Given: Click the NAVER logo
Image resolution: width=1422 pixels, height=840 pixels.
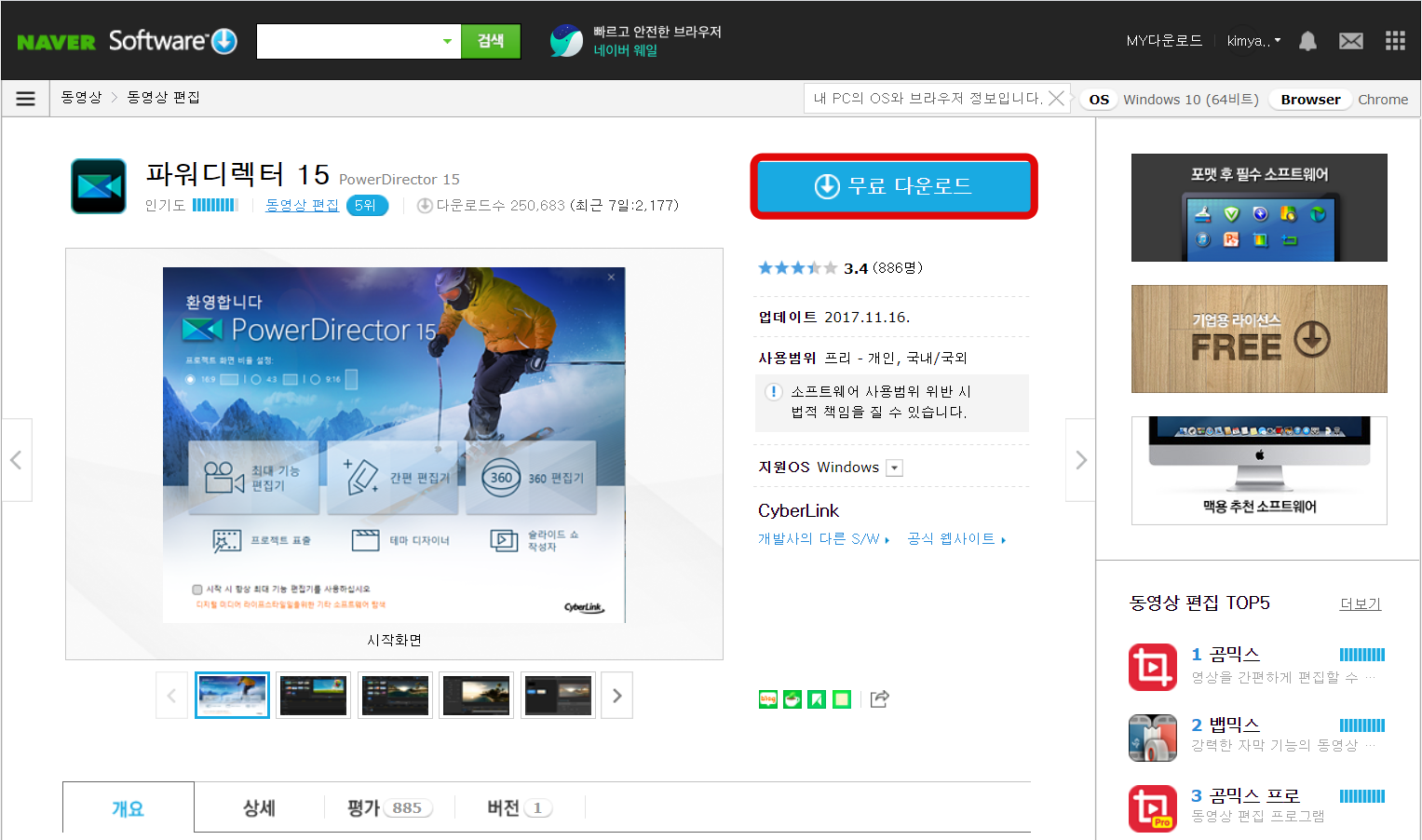Looking at the screenshot, I should tap(56, 42).
